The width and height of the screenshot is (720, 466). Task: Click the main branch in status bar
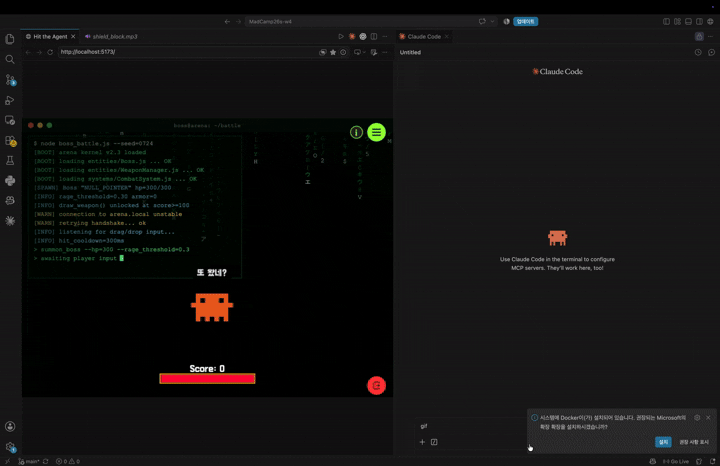28,461
